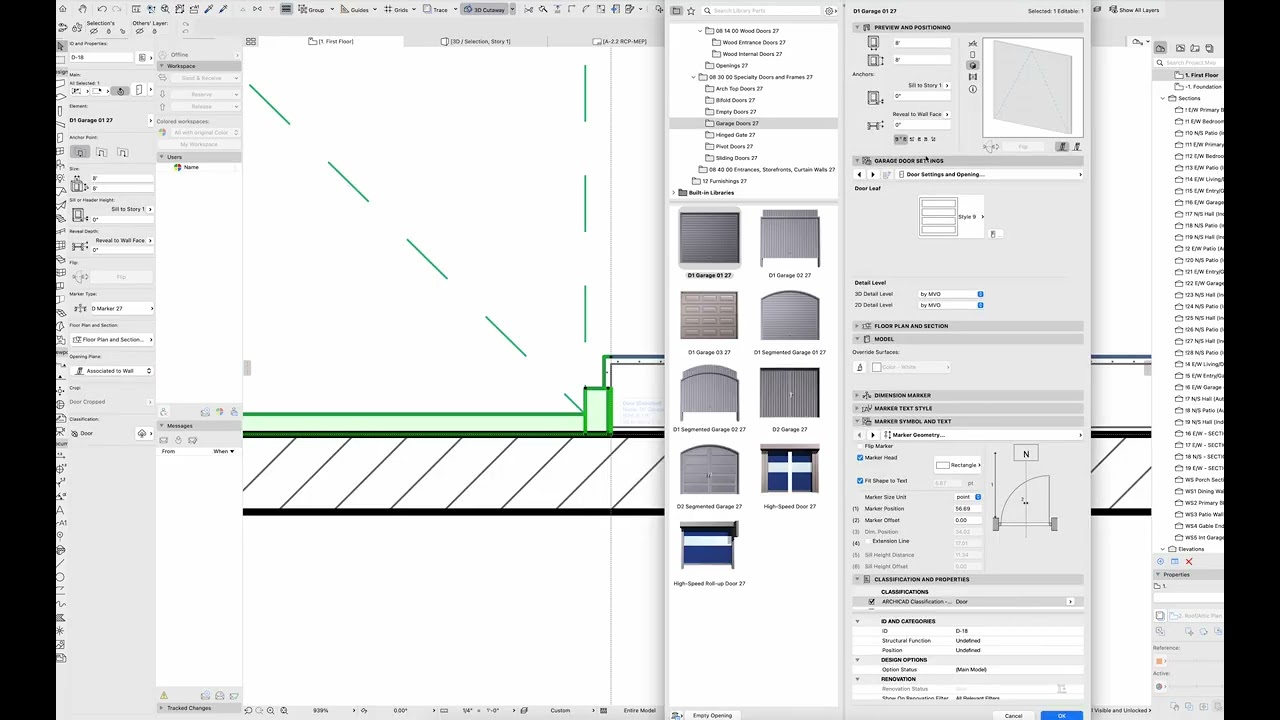The height and width of the screenshot is (720, 1280).
Task: Pick the High-Speed Door 27 thumbnail
Action: tap(789, 470)
